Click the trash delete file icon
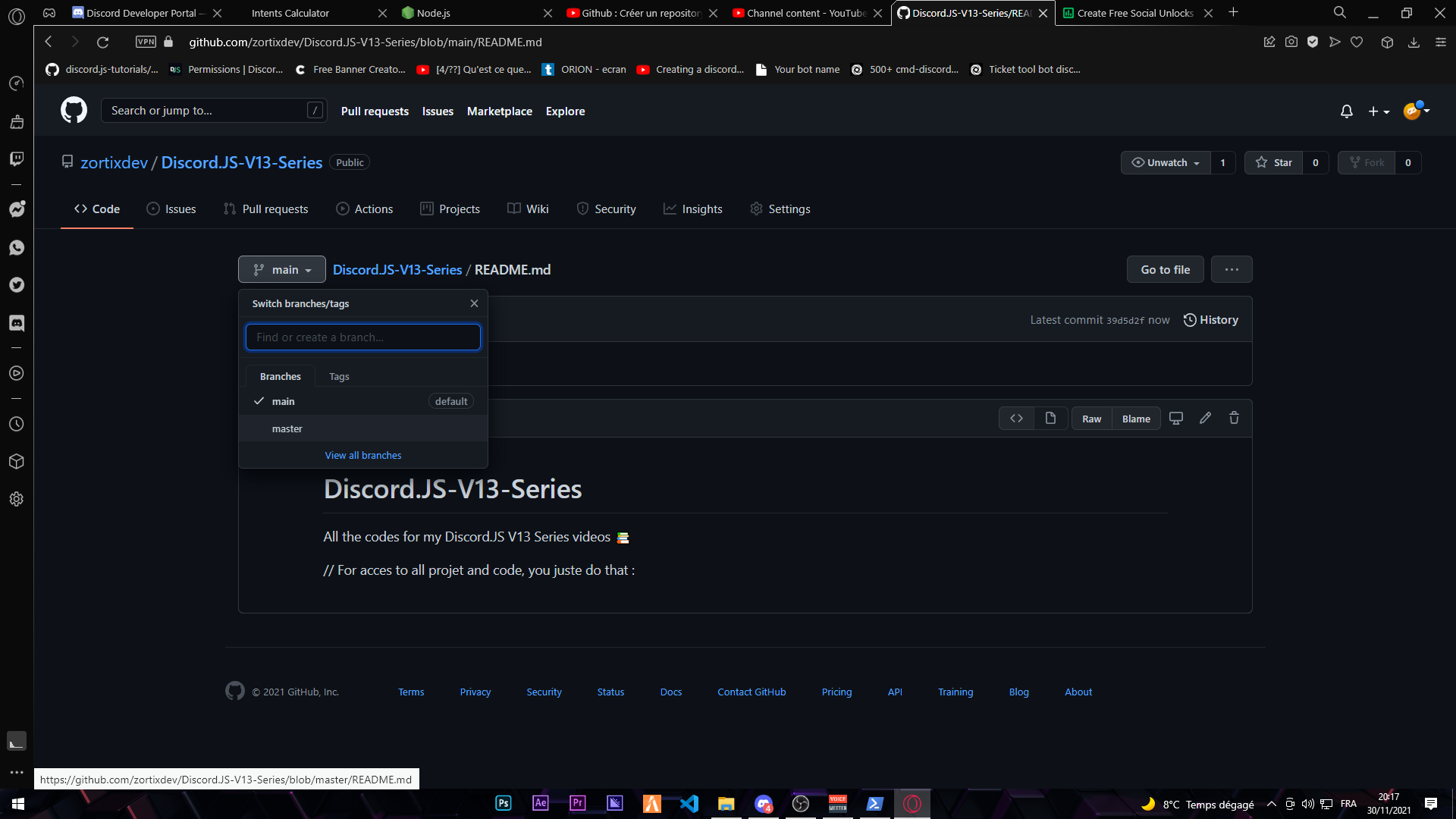This screenshot has width=1456, height=819. point(1234,418)
